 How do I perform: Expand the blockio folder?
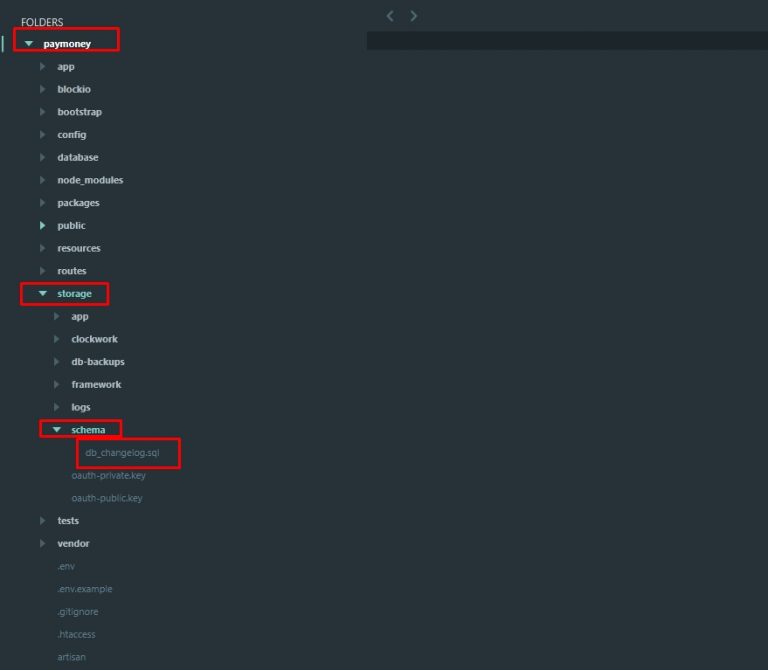(x=73, y=89)
